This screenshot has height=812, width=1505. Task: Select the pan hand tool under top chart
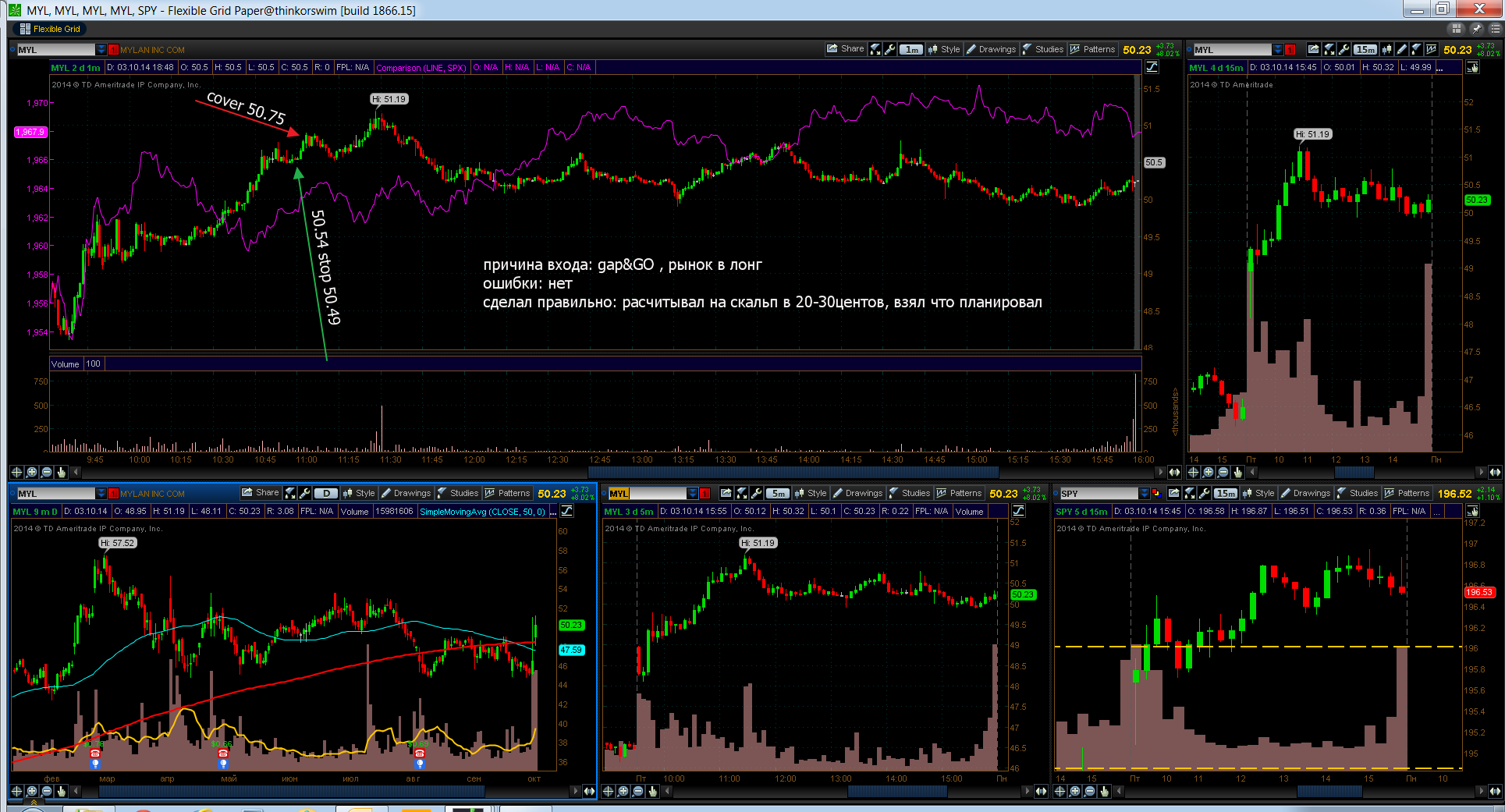[x=62, y=472]
